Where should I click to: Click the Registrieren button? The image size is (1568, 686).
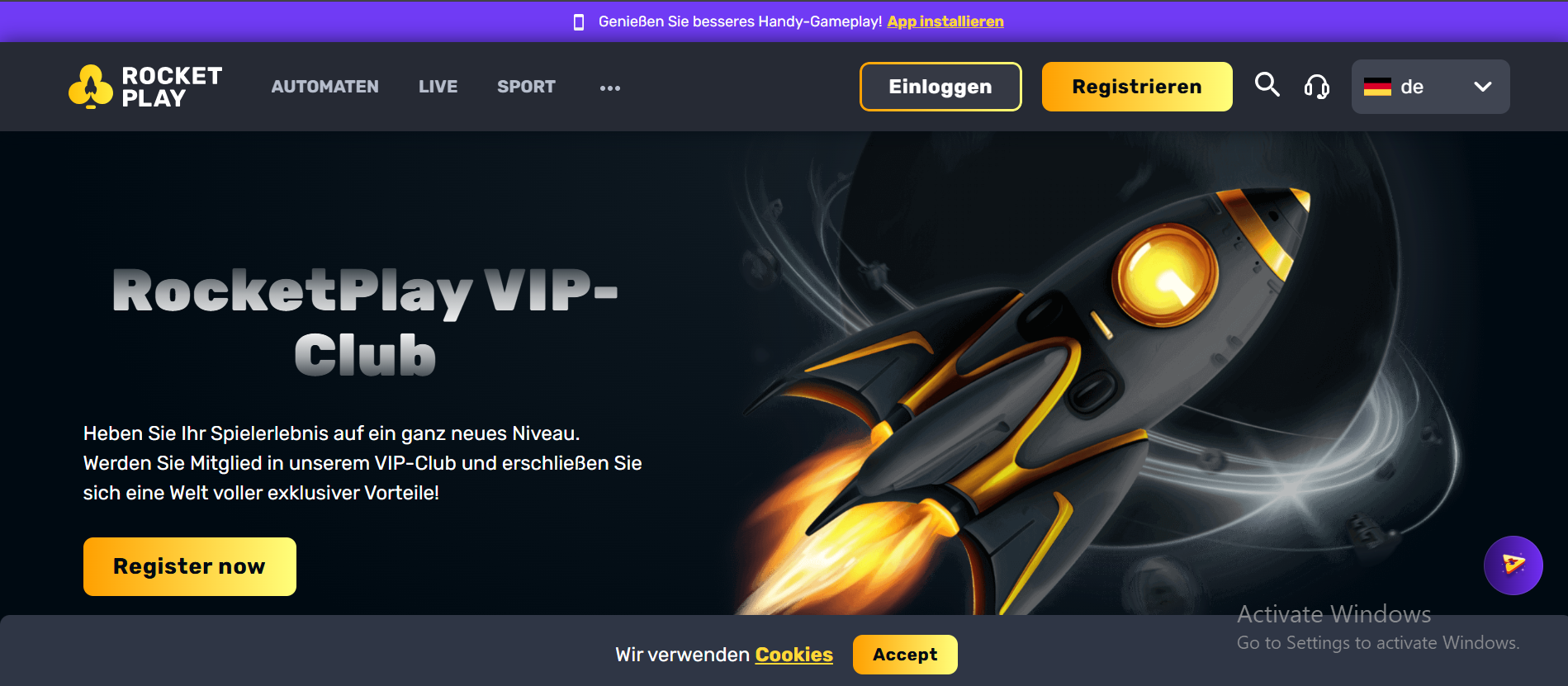(1137, 87)
